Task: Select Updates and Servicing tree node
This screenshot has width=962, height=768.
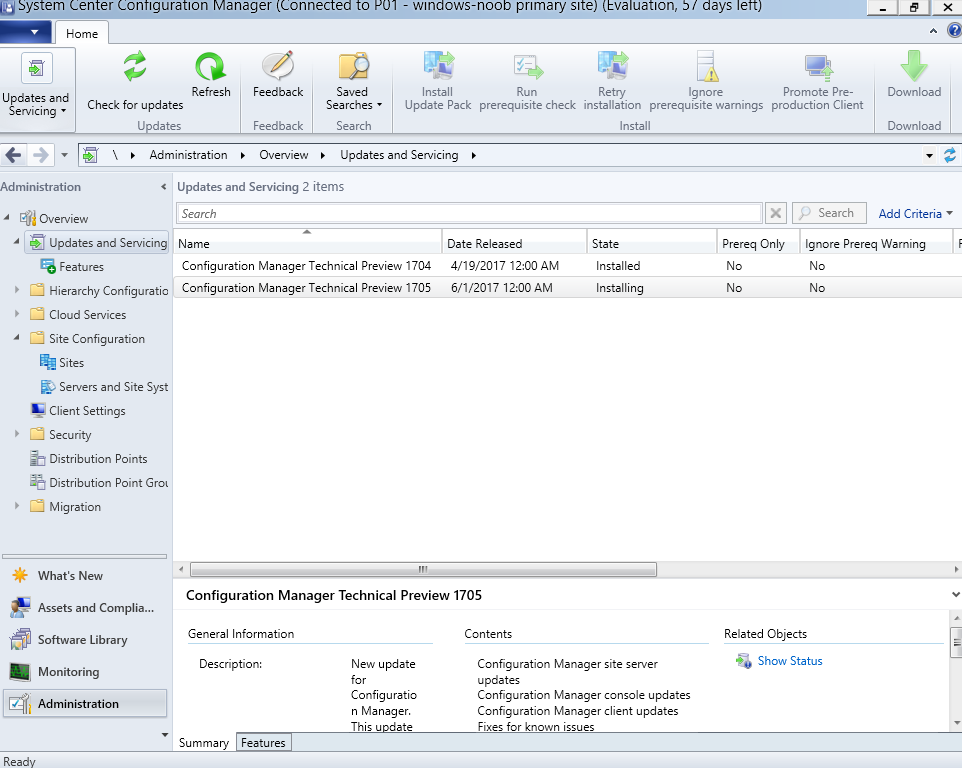Action: pyautogui.click(x=97, y=243)
